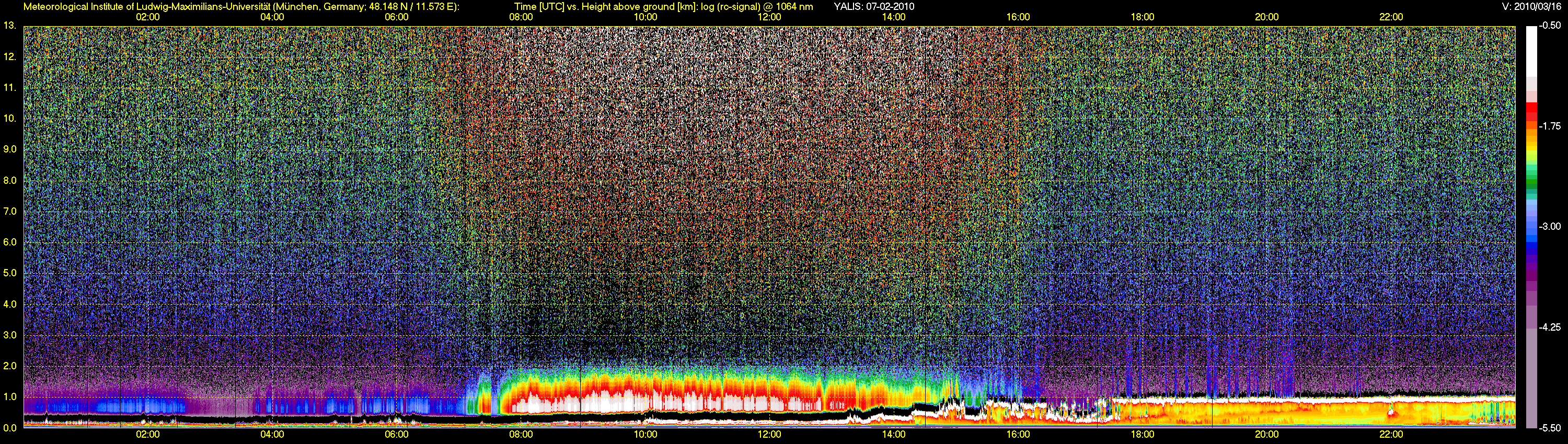Image resolution: width=1568 pixels, height=444 pixels.
Task: Click the 14:00 label on top time axis
Action: [x=894, y=17]
